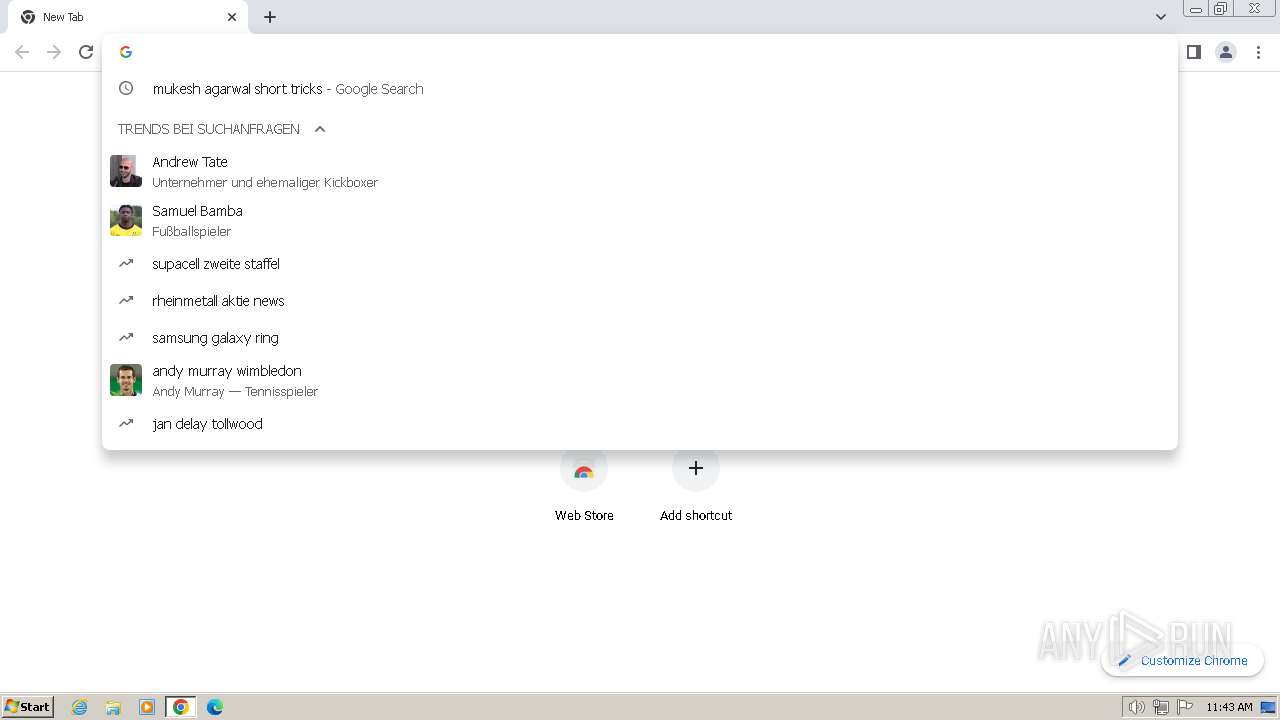Screen dimensions: 1280x720
Task: Click the Add shortcut label
Action: [696, 515]
